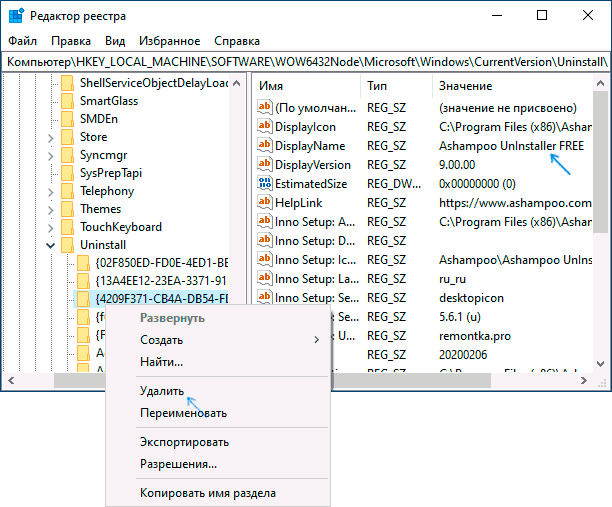Click the {02F850ED-FD0E key folder icon

coord(83,263)
